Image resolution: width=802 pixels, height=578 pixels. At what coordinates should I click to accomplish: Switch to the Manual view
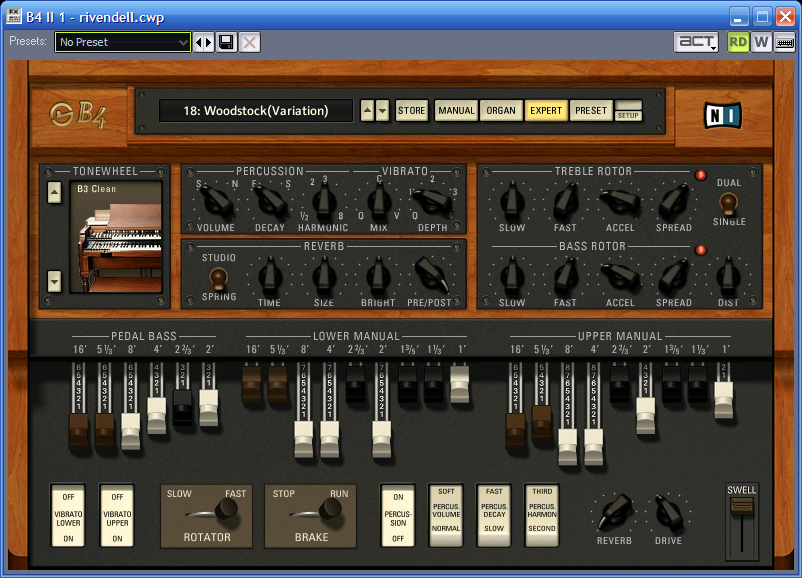(456, 110)
